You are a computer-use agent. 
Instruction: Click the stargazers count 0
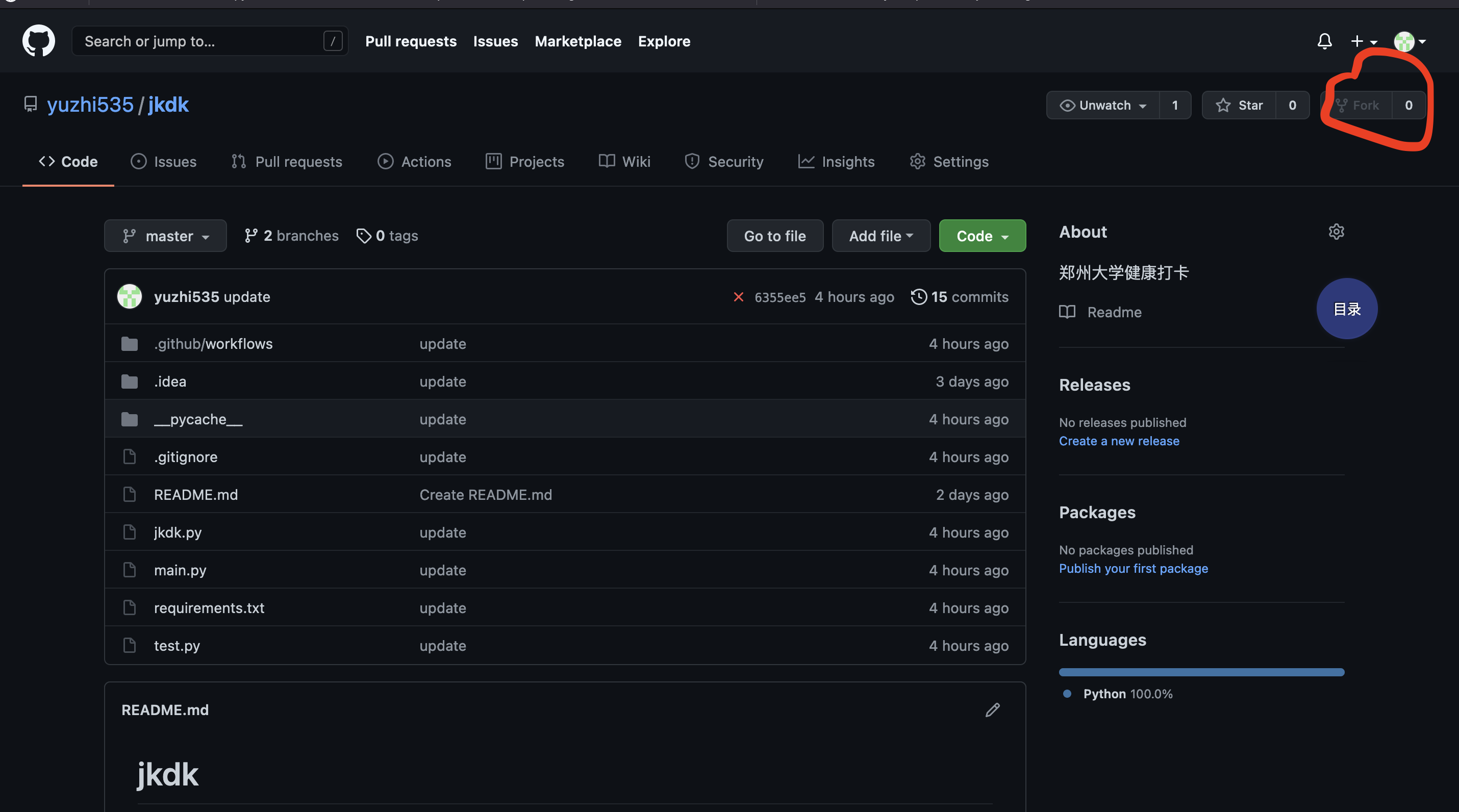(x=1292, y=105)
